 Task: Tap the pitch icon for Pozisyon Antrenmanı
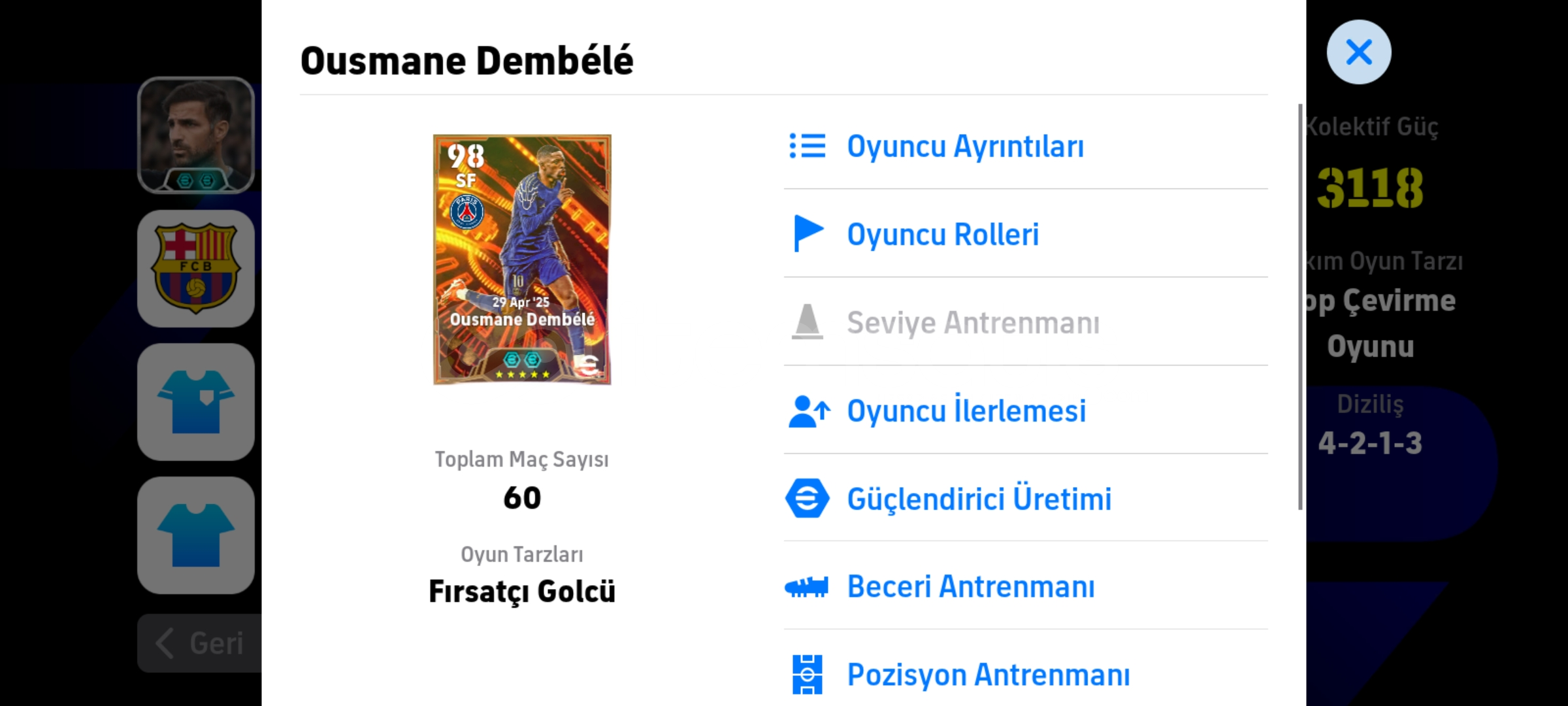pos(808,674)
